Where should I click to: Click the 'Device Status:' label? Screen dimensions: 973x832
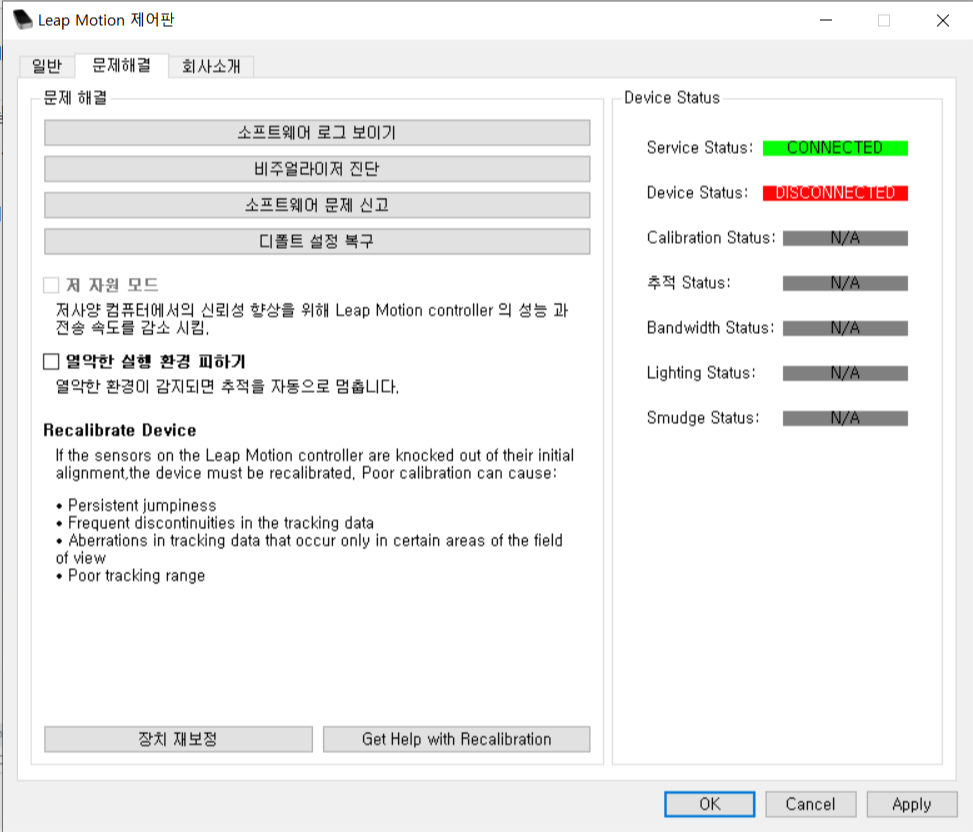[x=697, y=193]
